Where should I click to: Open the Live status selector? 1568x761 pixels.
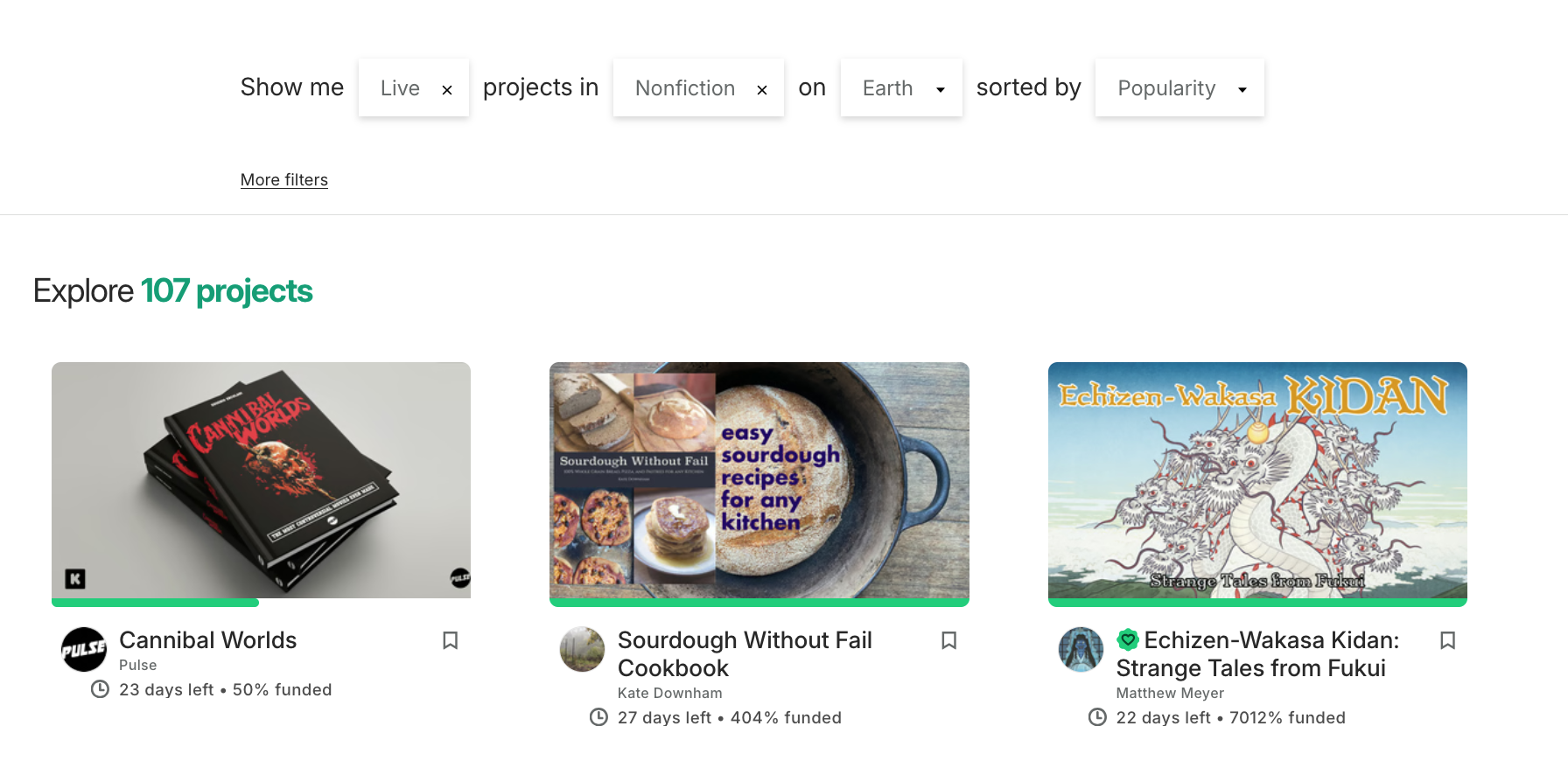tap(400, 88)
